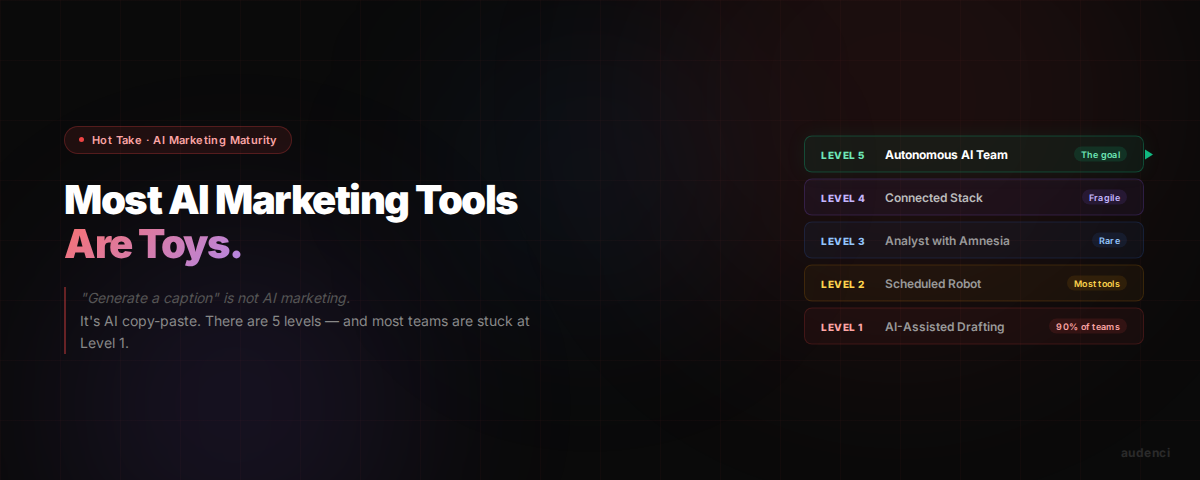Click the red dot in Hot Take badge
The height and width of the screenshot is (480, 1200).
[x=81, y=140]
